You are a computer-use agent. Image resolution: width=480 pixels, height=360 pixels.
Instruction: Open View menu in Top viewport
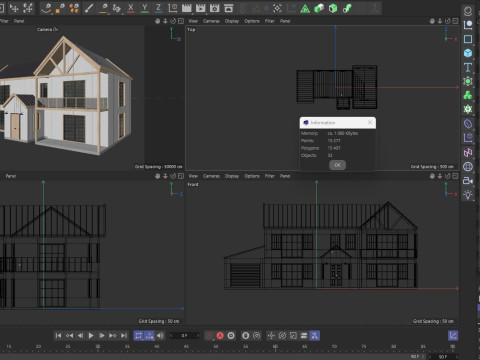pos(193,21)
